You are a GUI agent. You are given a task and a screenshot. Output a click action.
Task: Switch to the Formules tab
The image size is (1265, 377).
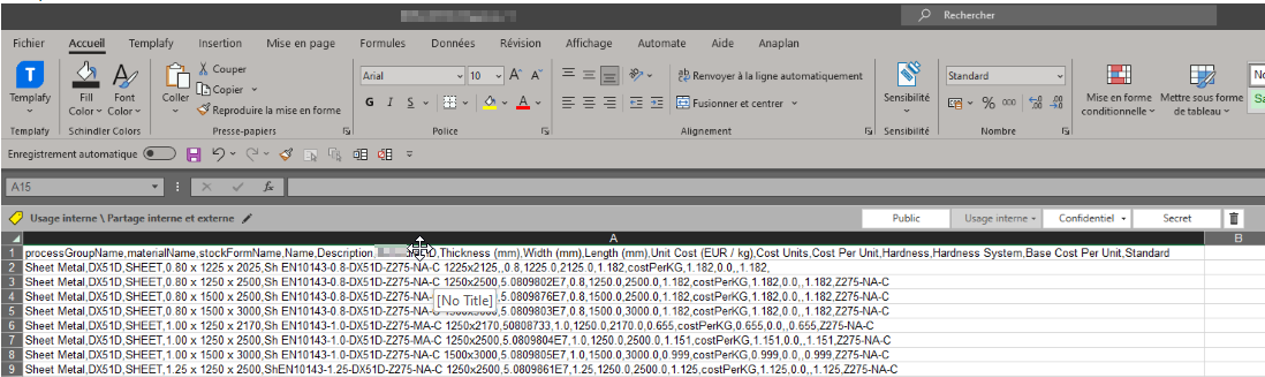(382, 43)
